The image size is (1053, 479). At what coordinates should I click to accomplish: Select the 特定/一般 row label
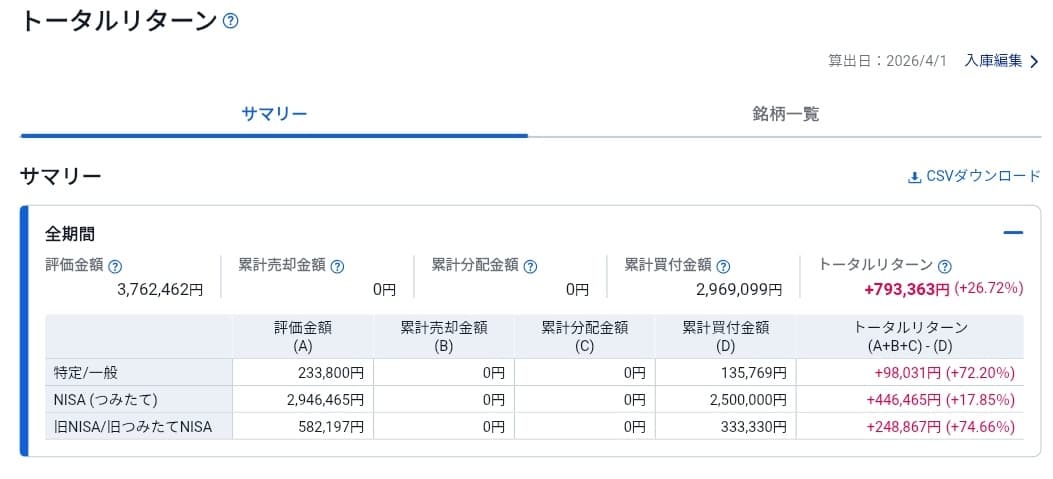[86, 372]
